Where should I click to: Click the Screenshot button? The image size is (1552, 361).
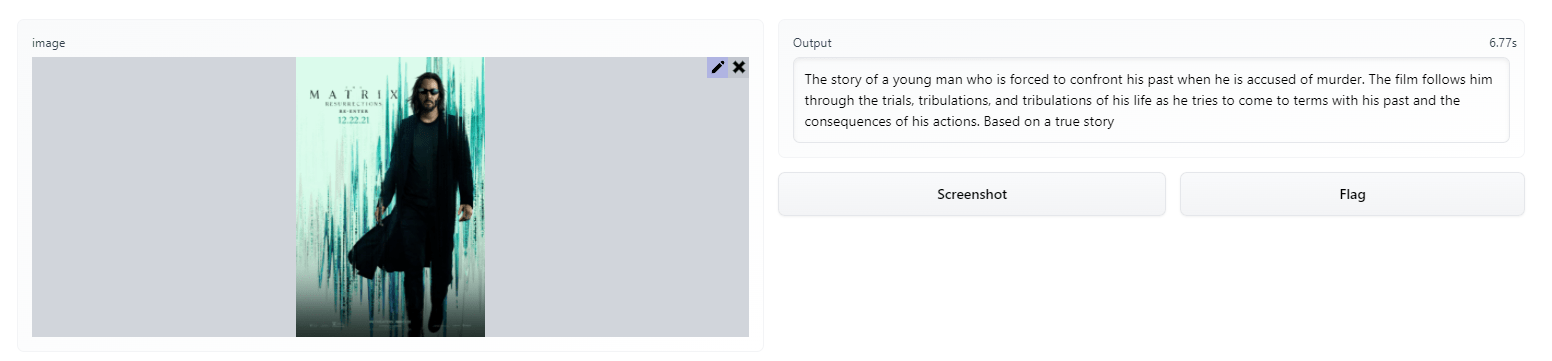click(972, 194)
